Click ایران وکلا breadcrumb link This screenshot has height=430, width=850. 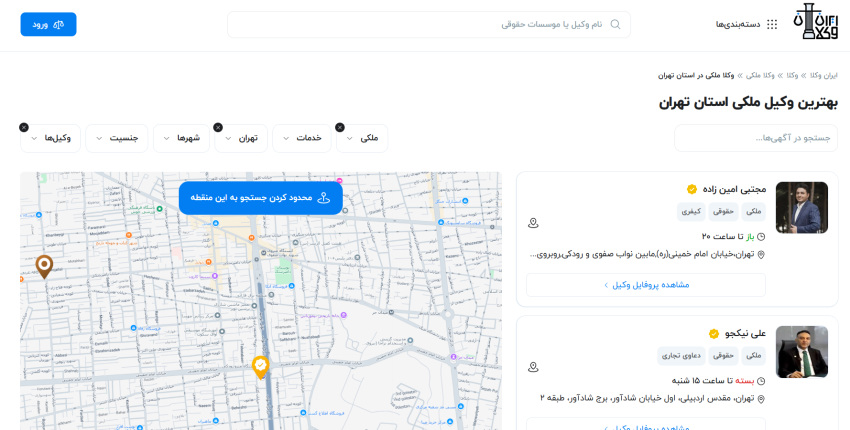pos(823,75)
